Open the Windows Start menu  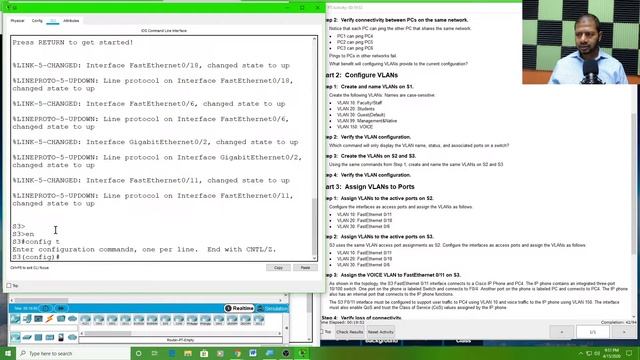coord(8,353)
